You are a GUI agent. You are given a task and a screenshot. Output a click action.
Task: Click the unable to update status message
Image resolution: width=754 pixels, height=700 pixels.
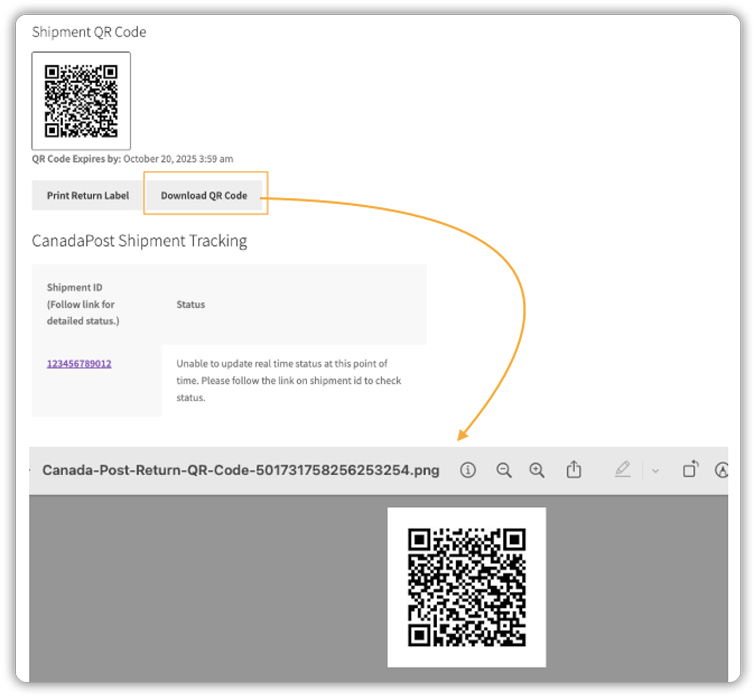coord(289,380)
